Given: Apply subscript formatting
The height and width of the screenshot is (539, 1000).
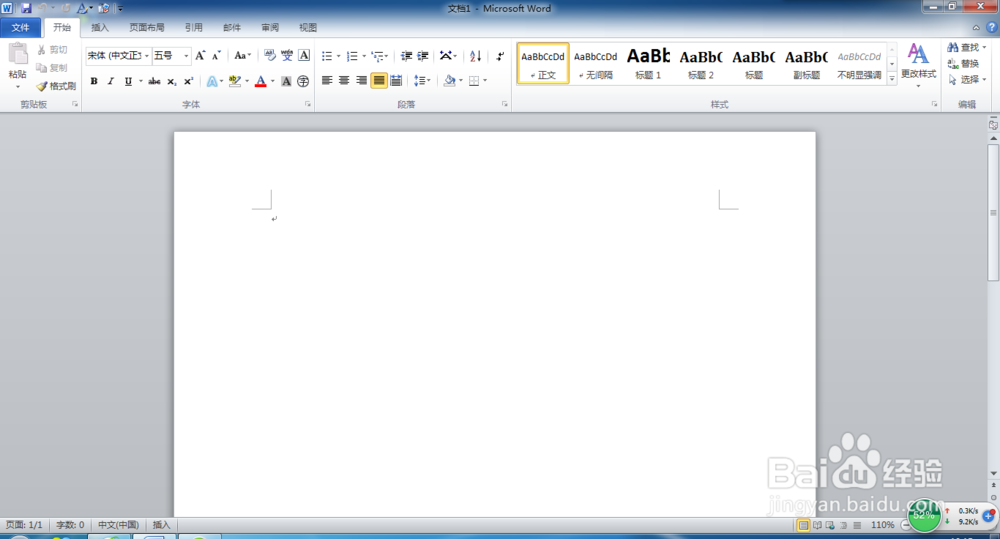Looking at the screenshot, I should [172, 82].
